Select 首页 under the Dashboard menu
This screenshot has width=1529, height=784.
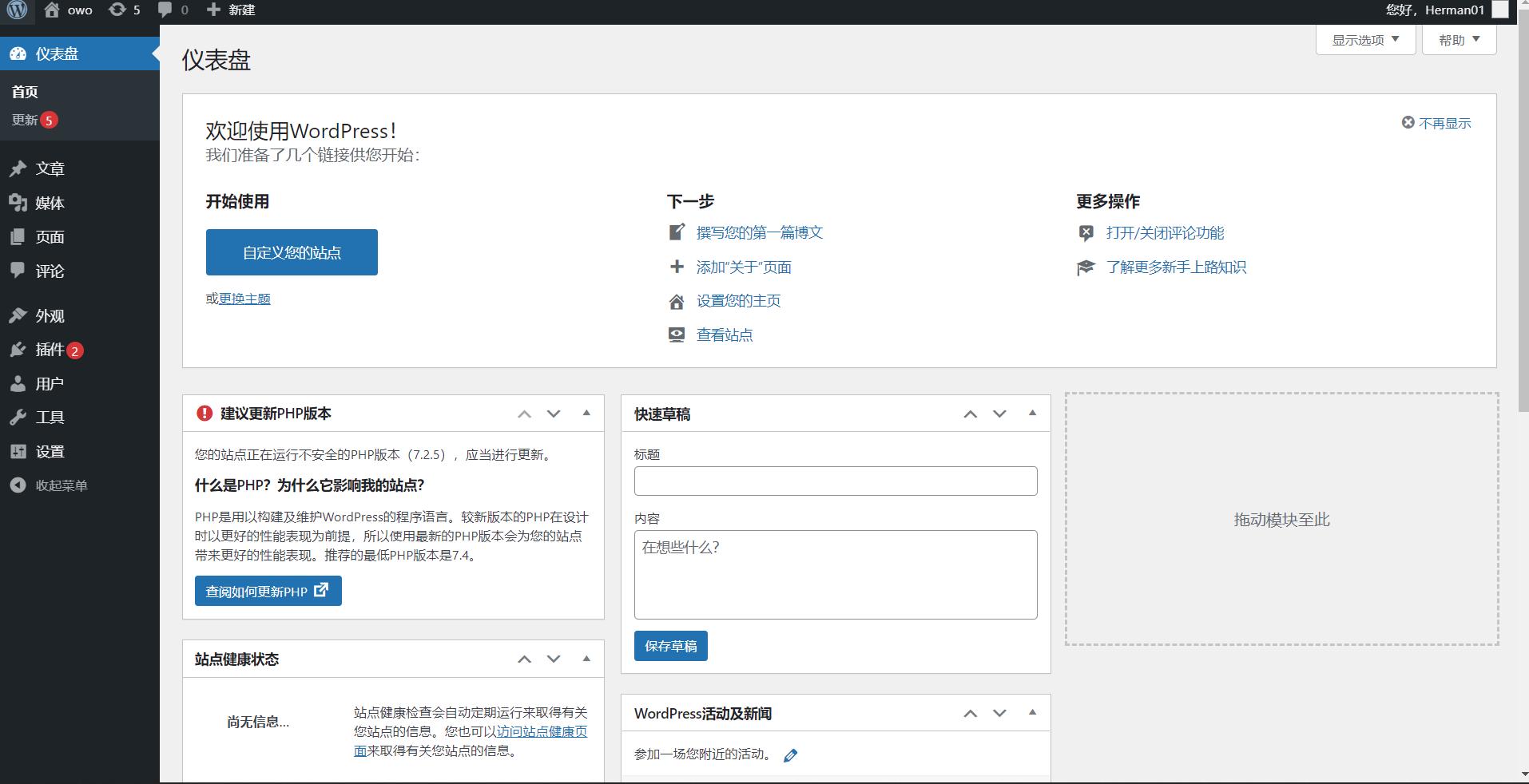pyautogui.click(x=23, y=91)
